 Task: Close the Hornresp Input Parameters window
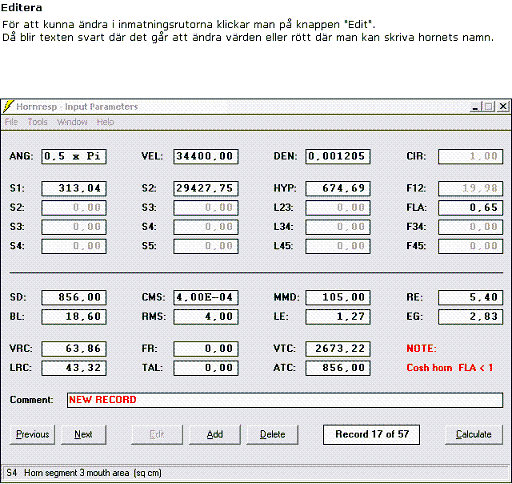tap(503, 107)
